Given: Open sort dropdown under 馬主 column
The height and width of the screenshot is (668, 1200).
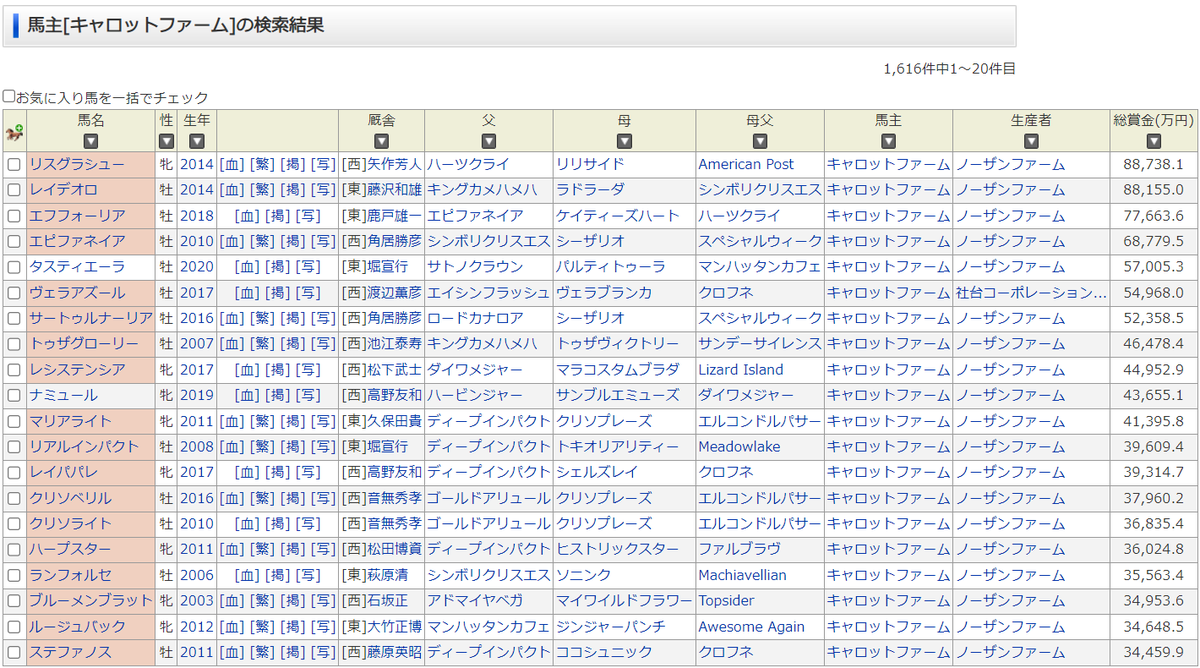Looking at the screenshot, I should pyautogui.click(x=888, y=141).
